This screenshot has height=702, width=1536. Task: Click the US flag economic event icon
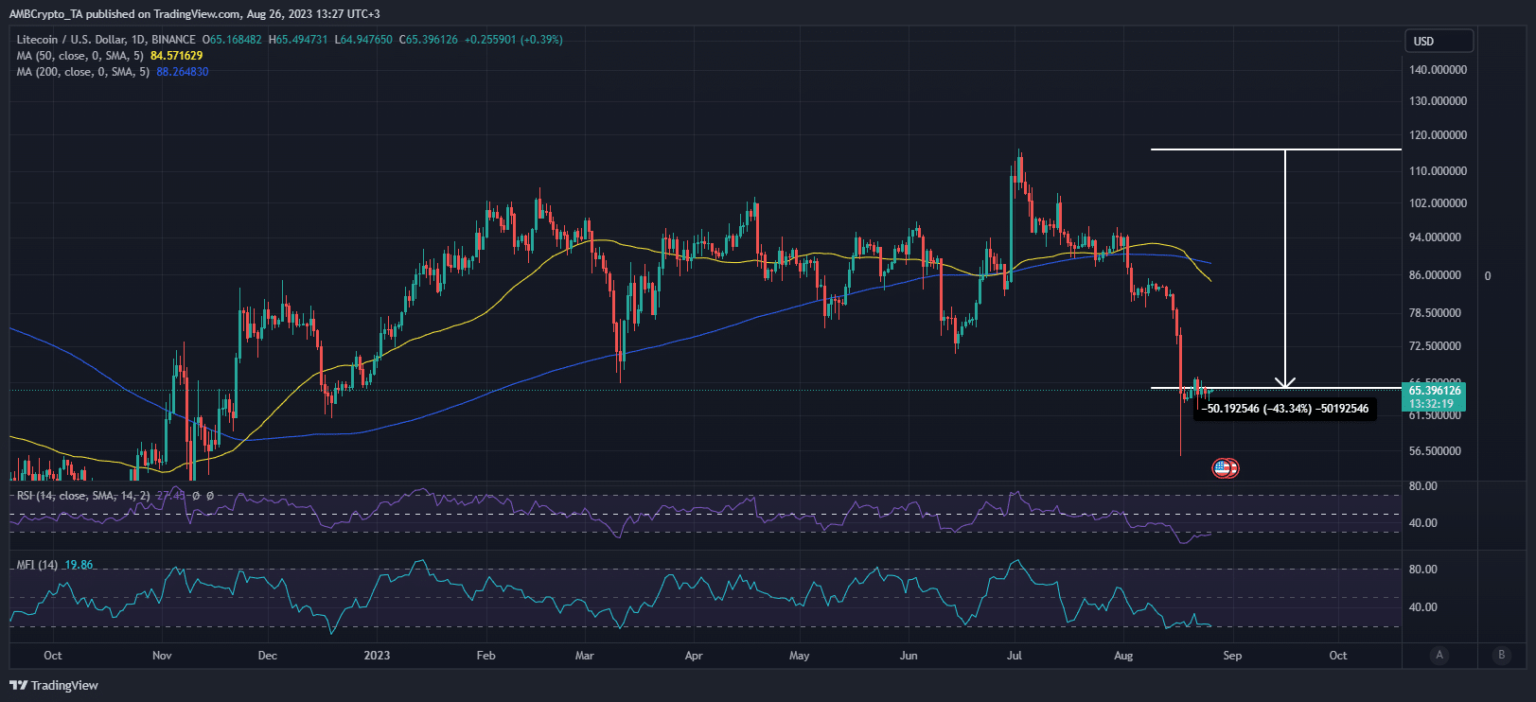coord(1223,467)
